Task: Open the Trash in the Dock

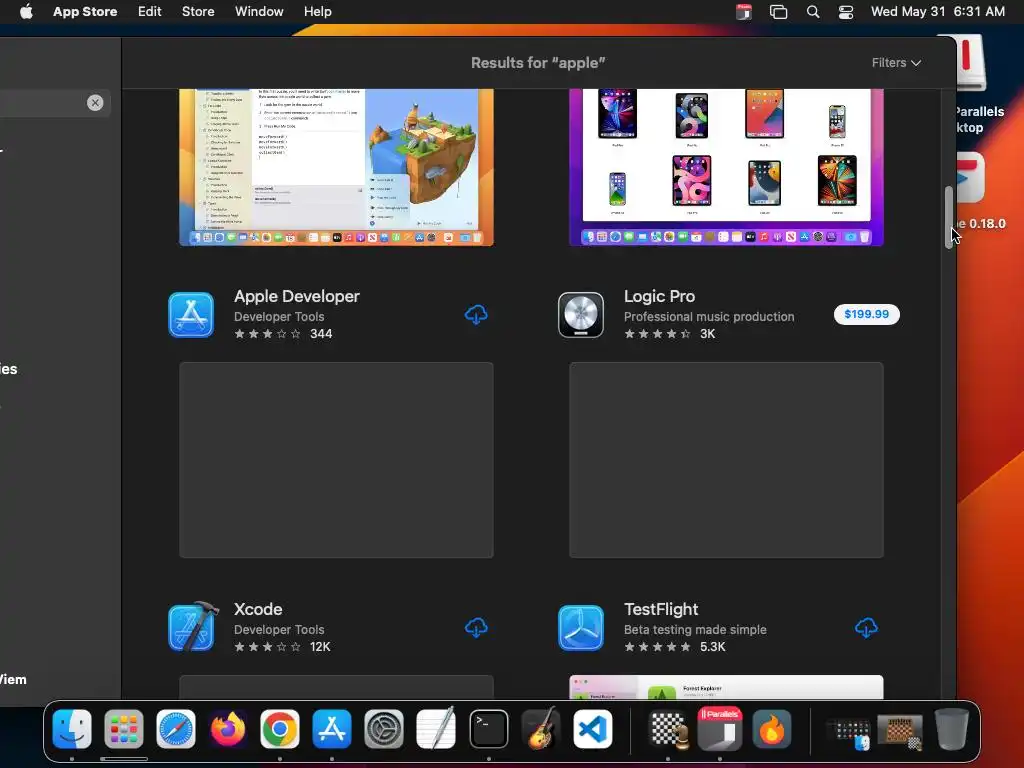Action: pyautogui.click(x=952, y=729)
